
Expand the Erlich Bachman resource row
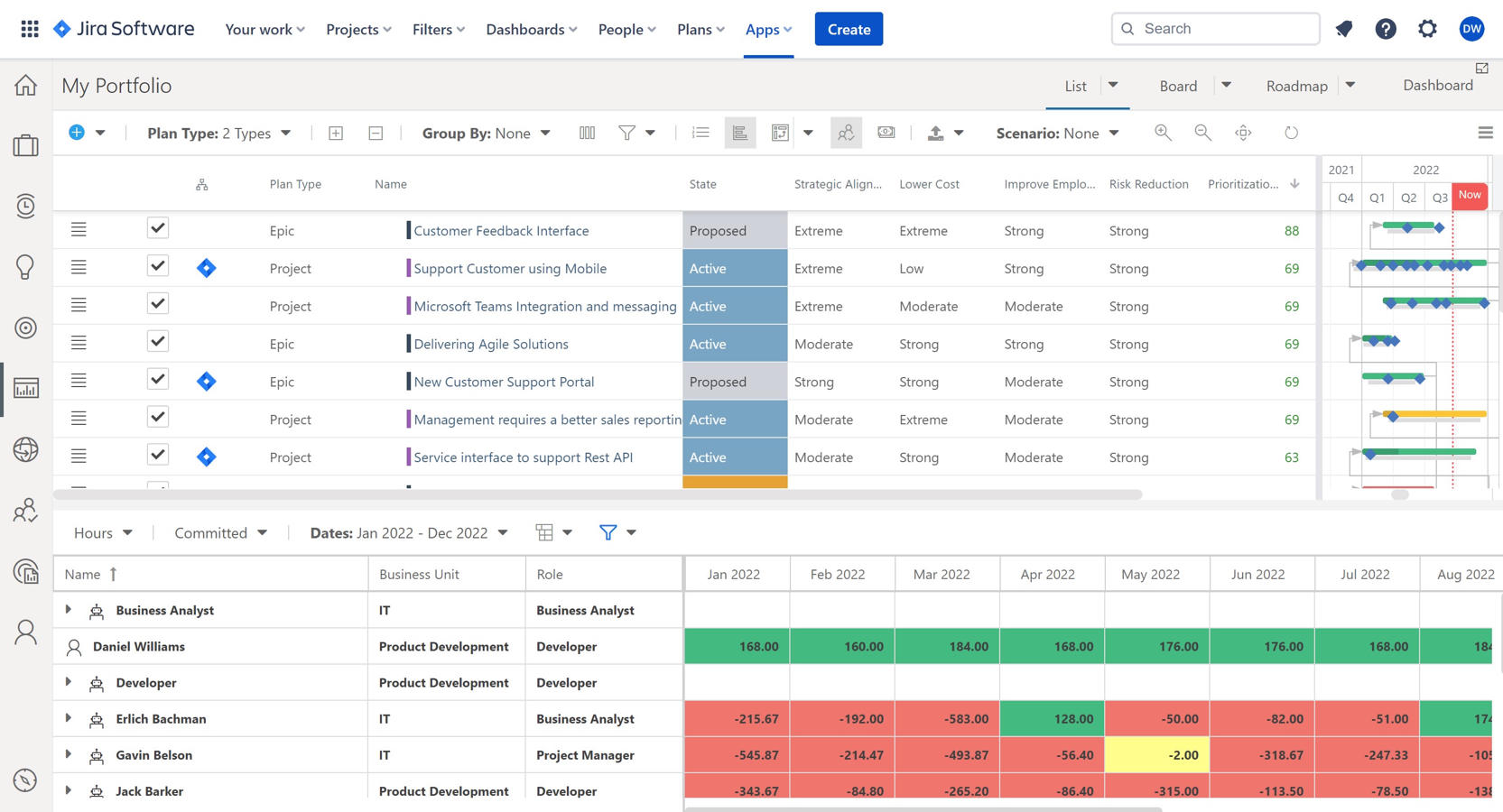(x=69, y=718)
